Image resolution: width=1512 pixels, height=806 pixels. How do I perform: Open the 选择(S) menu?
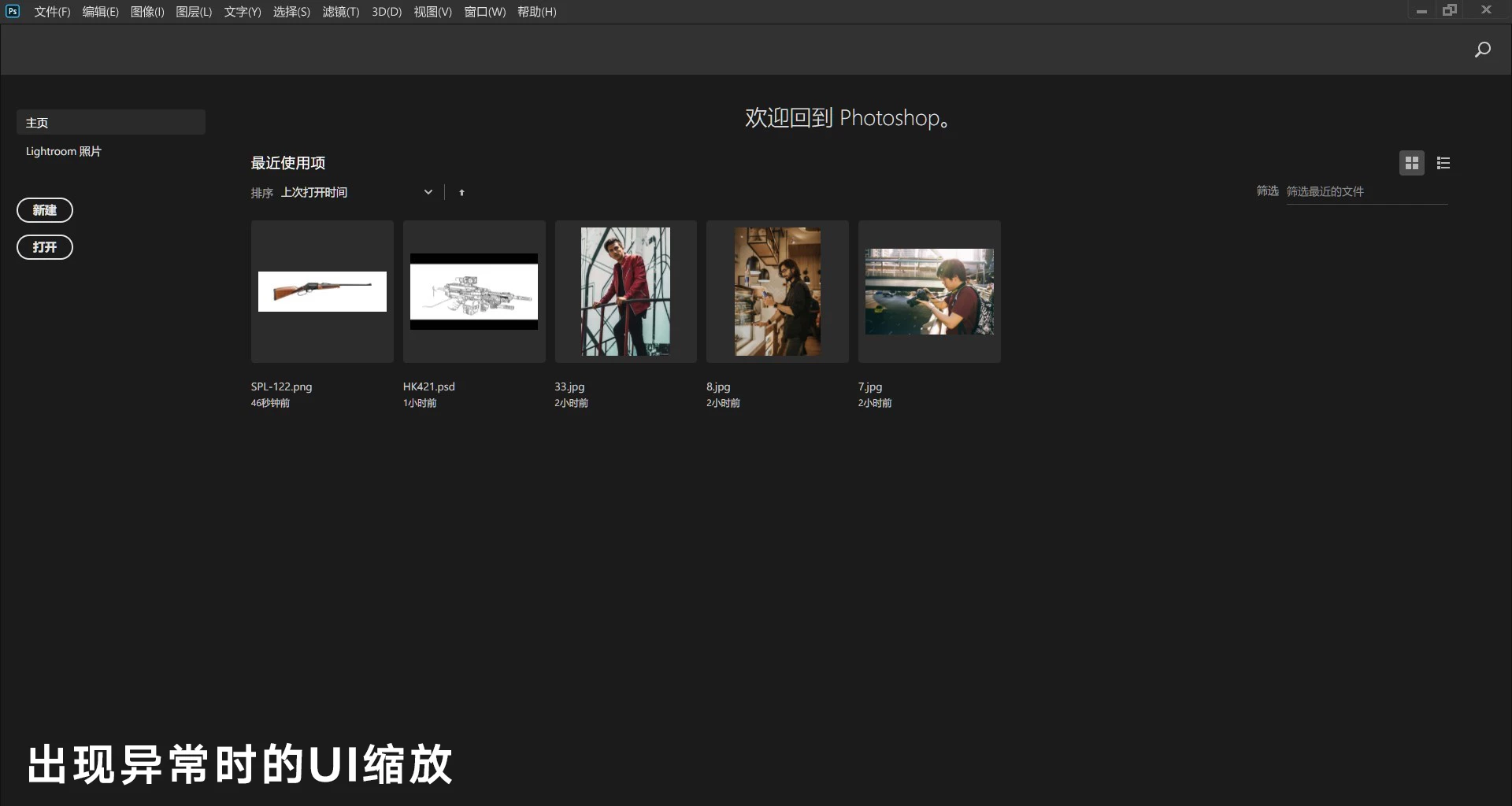pos(291,12)
